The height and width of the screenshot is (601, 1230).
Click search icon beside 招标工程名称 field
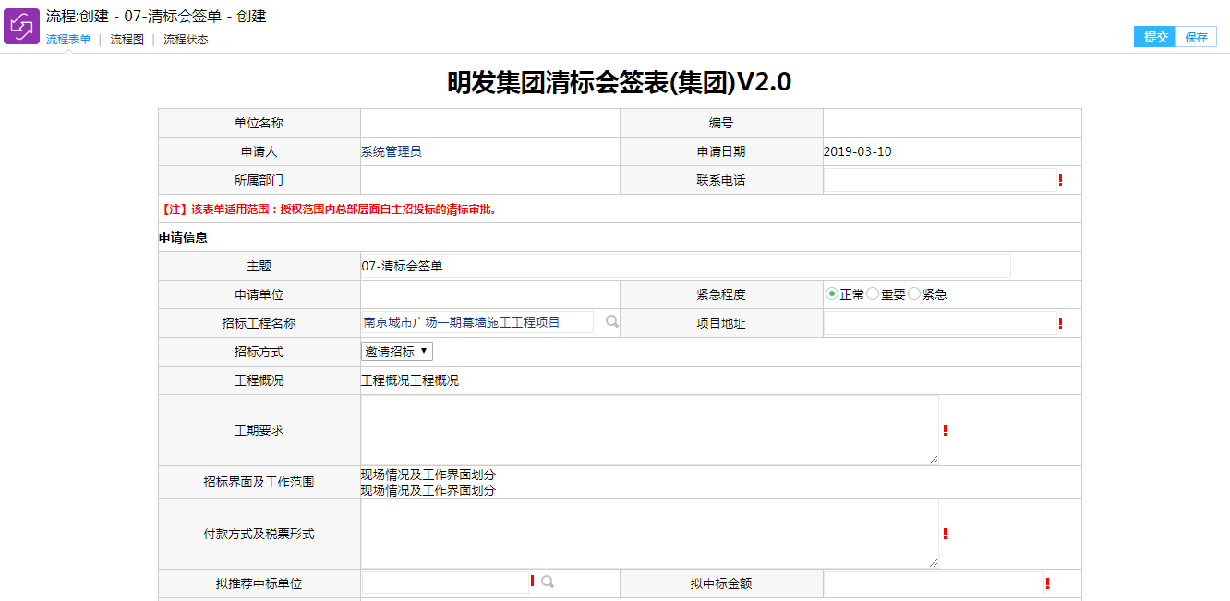pos(612,322)
